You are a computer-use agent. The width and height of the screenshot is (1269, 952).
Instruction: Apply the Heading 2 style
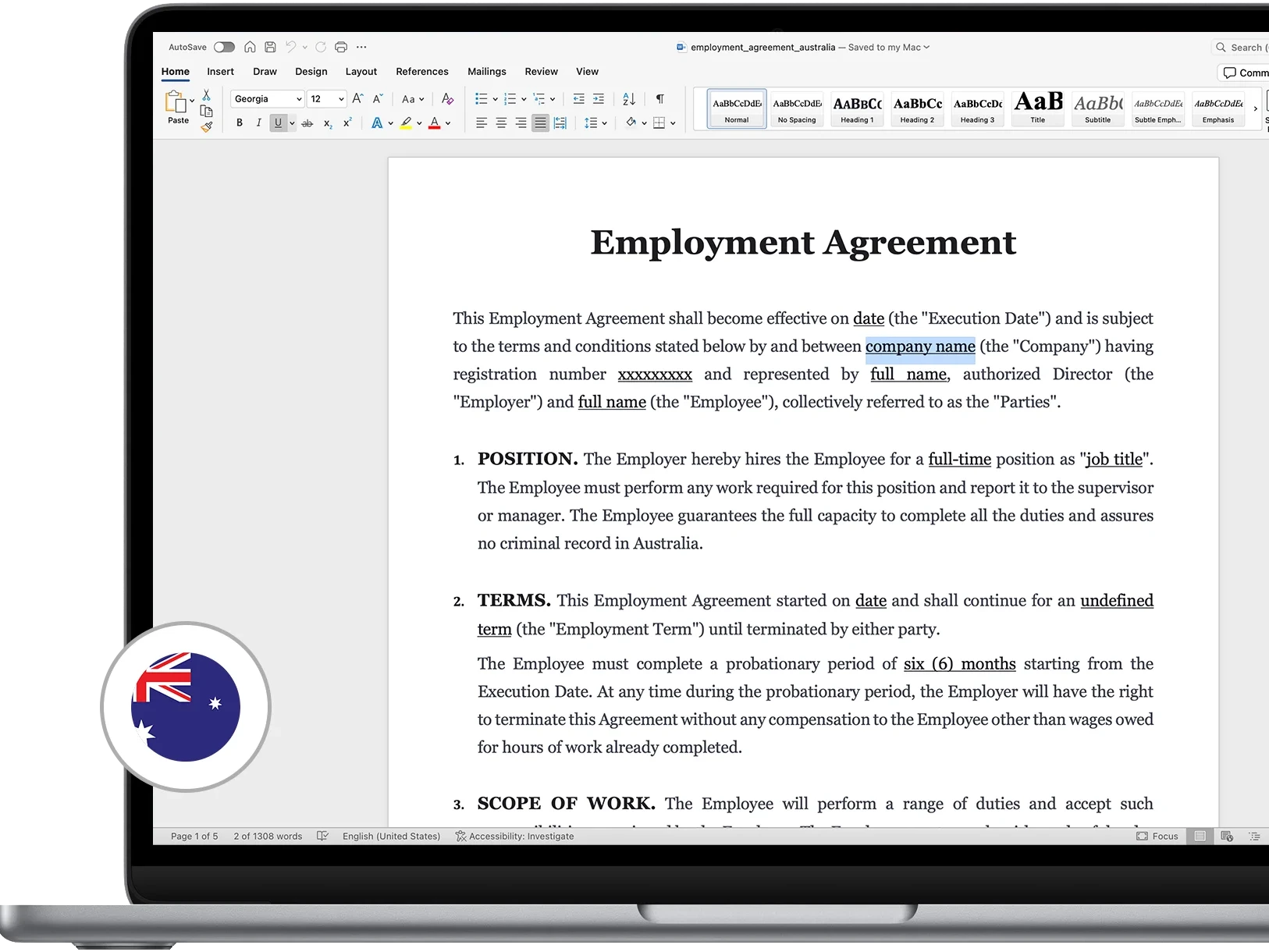click(x=917, y=108)
